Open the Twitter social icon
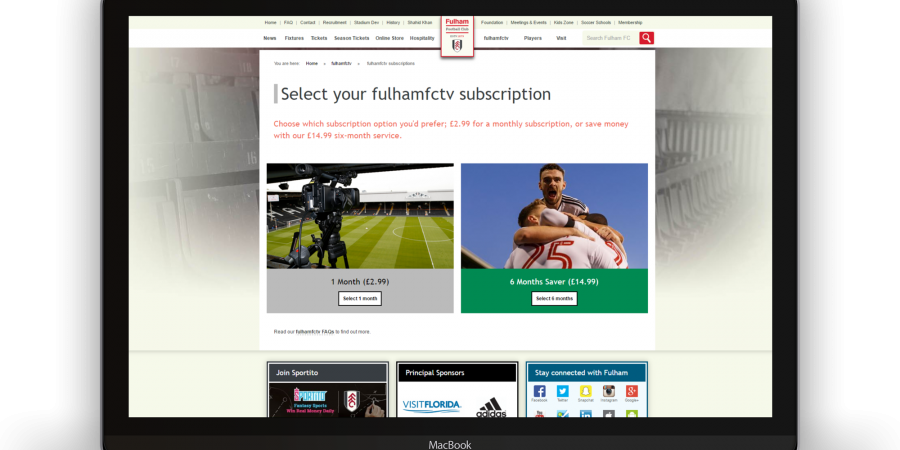 562,391
